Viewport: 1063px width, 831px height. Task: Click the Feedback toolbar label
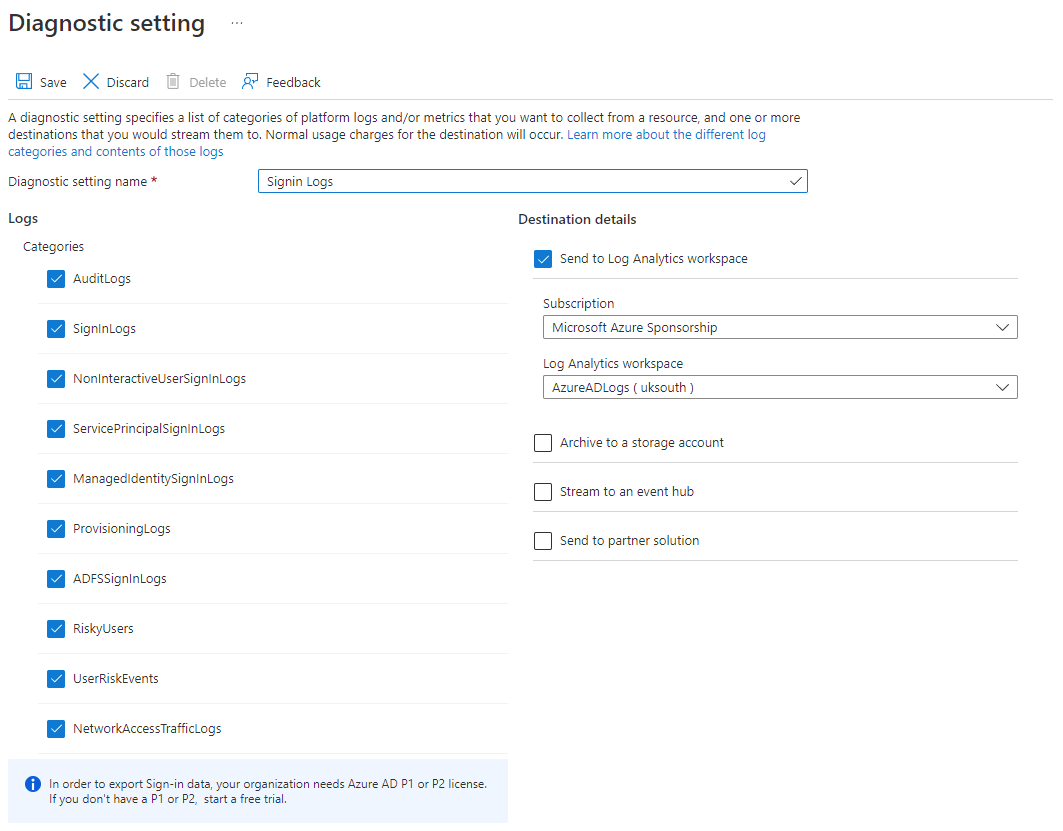[x=293, y=83]
